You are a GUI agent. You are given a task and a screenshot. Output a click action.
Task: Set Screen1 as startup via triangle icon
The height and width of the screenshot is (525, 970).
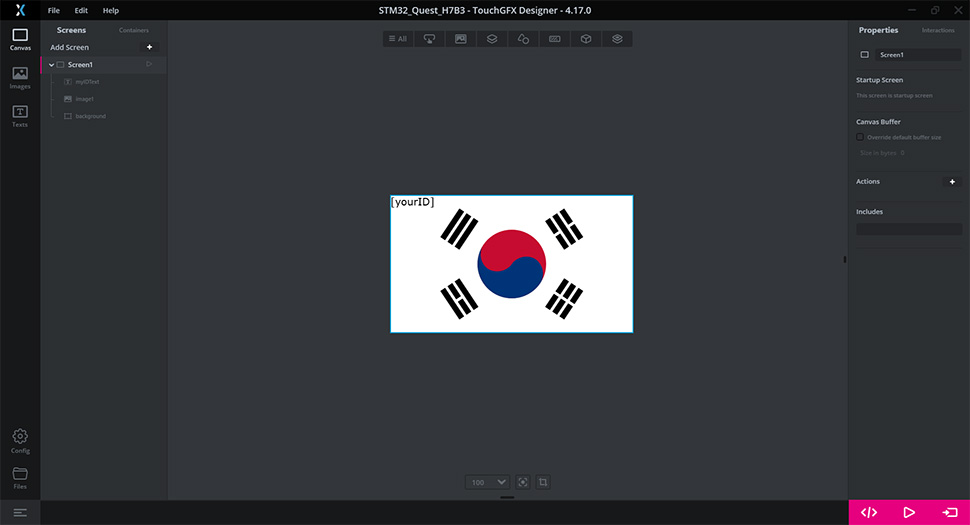[149, 64]
